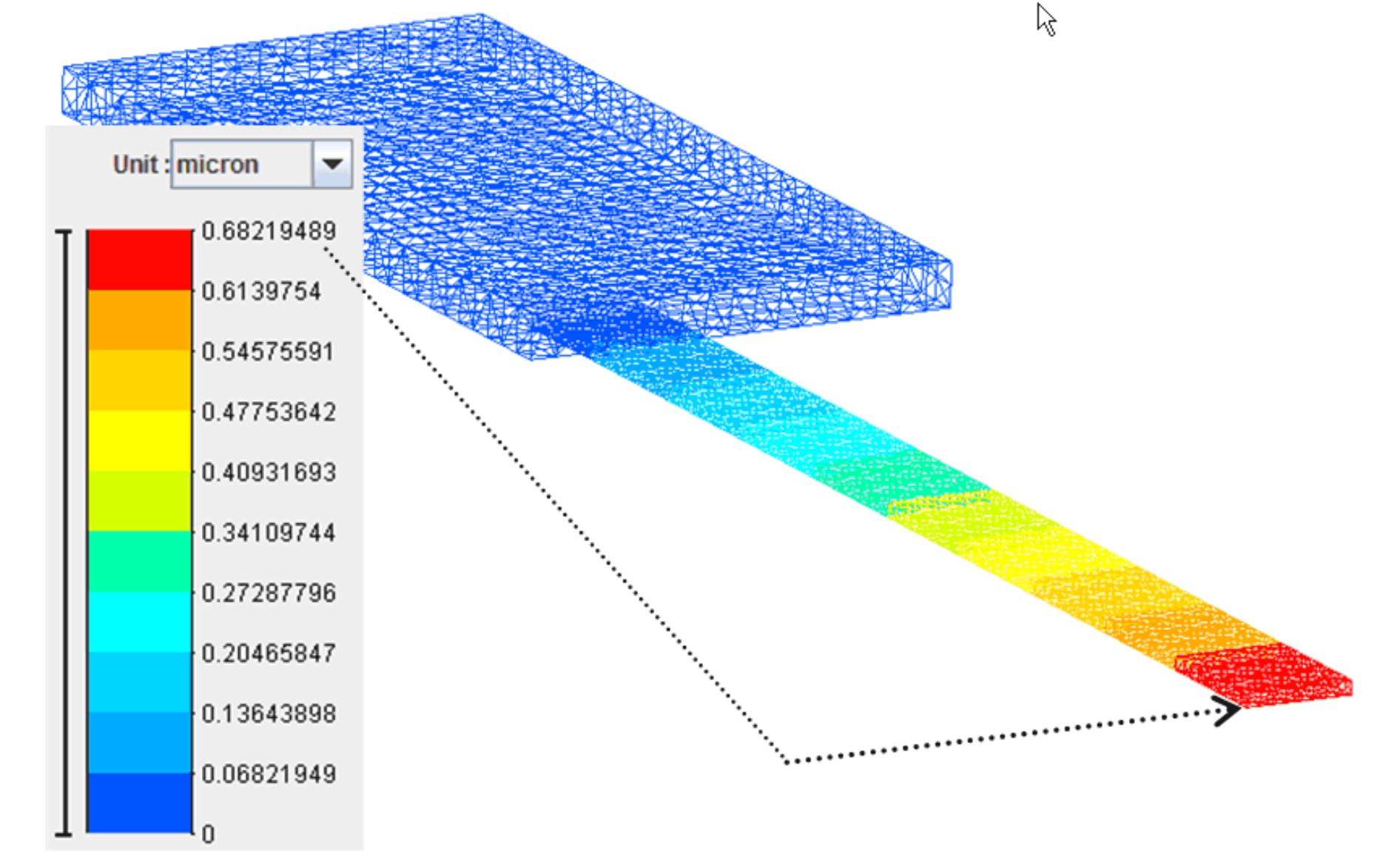Viewport: 1400px width, 863px height.
Task: Click the maximum value label 0.68219489
Action: 269,231
